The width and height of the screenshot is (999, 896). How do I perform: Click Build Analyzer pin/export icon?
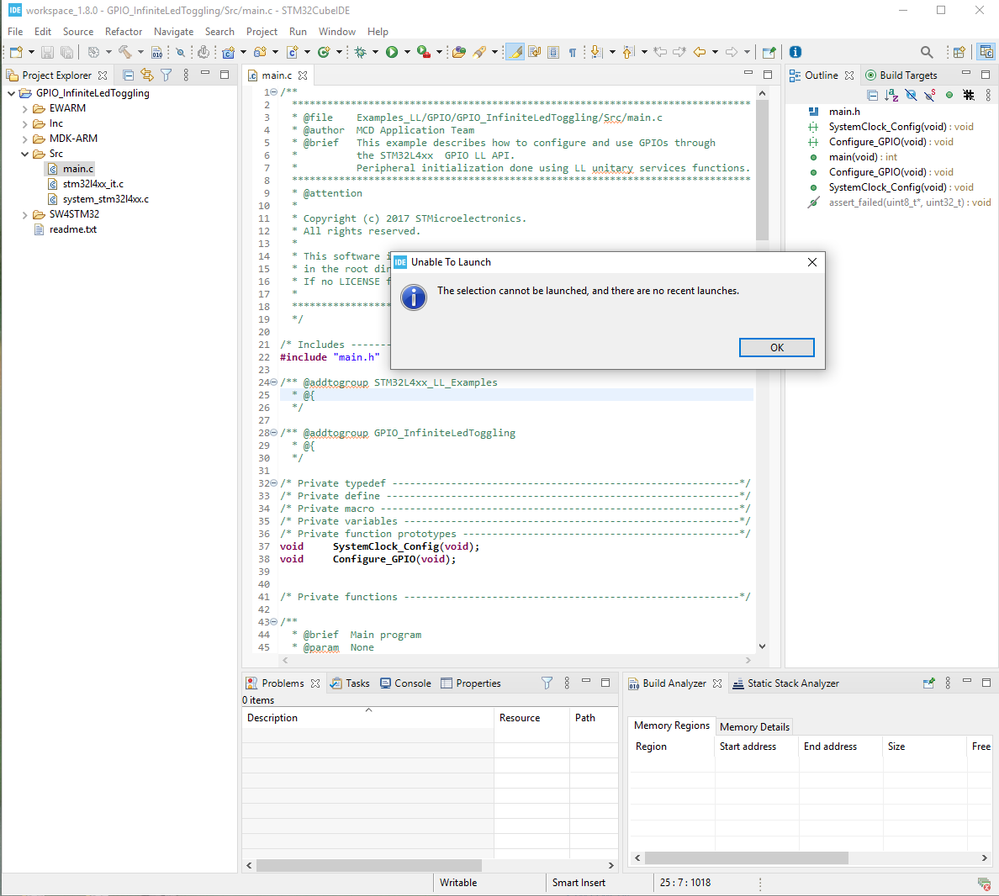pos(929,683)
